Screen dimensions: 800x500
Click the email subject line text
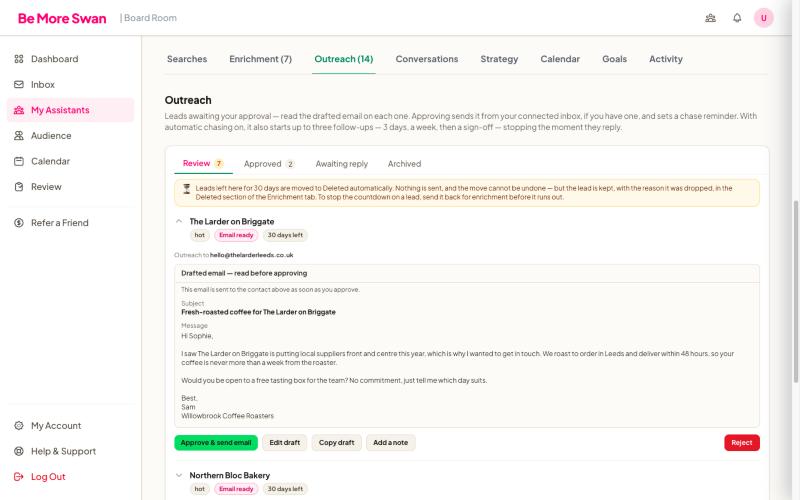258,312
